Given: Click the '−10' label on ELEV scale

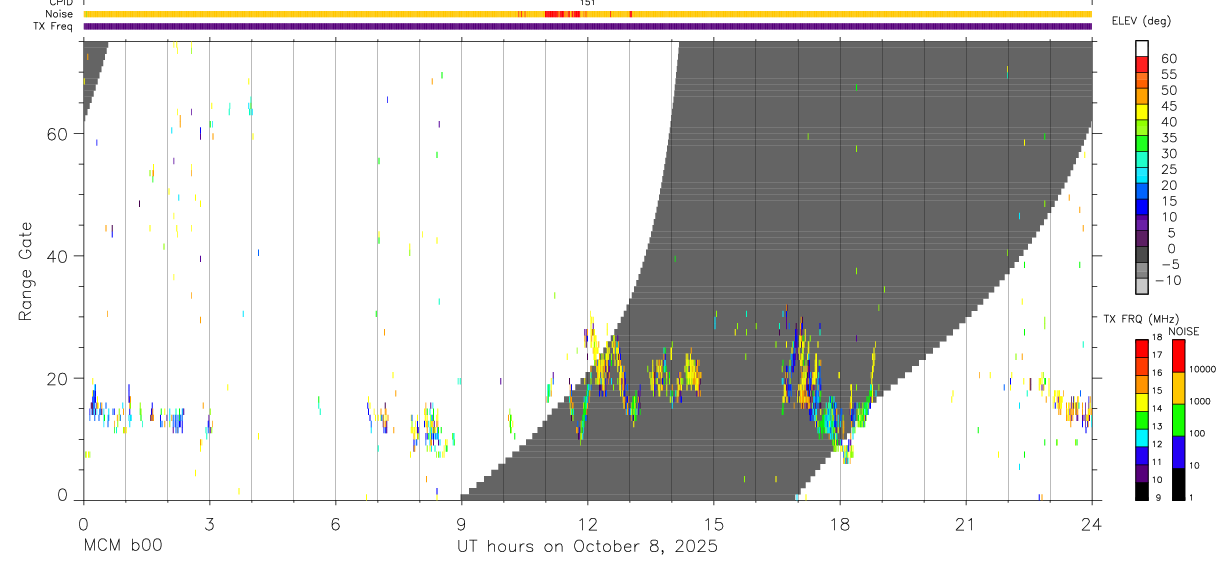Looking at the screenshot, I should click(x=1167, y=281).
